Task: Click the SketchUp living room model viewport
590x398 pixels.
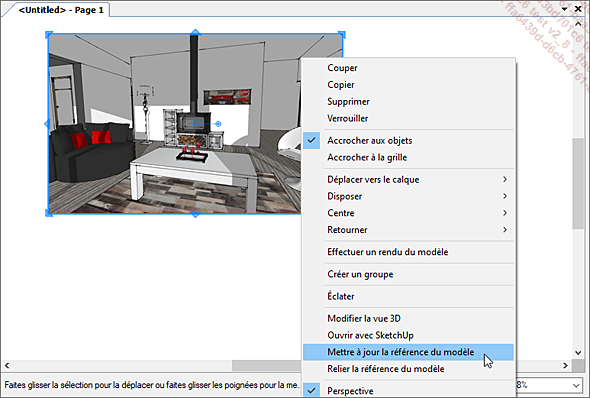Action: click(175, 124)
